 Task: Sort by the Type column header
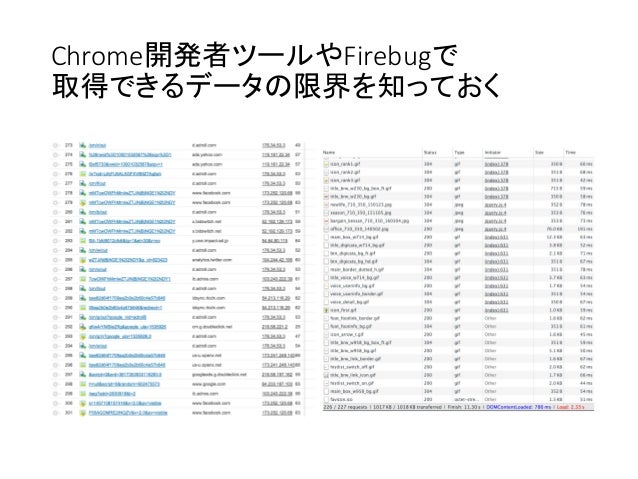click(x=459, y=153)
